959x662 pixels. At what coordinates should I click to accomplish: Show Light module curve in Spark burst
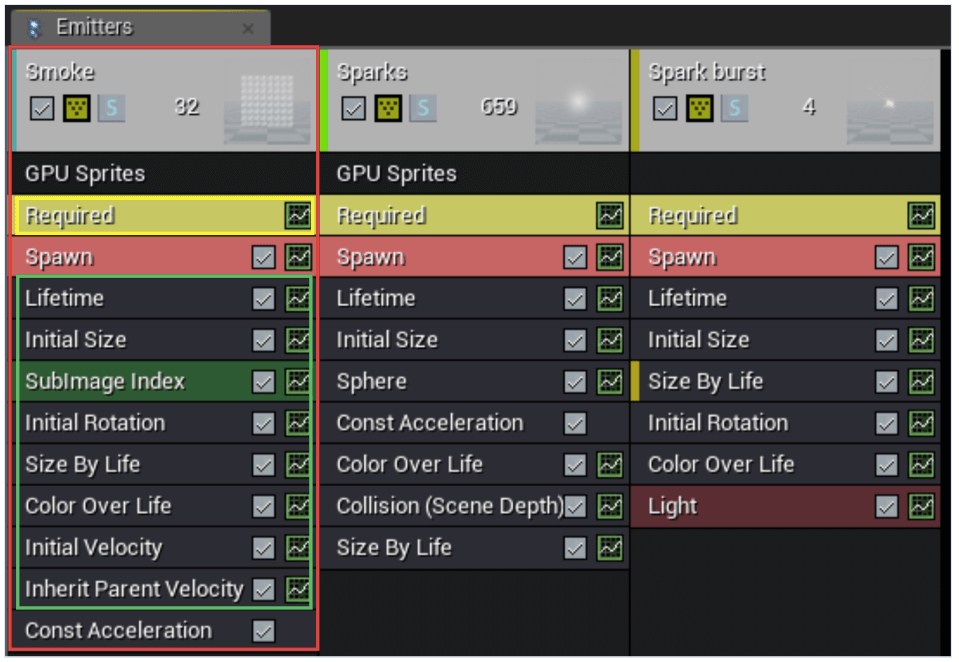pos(921,506)
